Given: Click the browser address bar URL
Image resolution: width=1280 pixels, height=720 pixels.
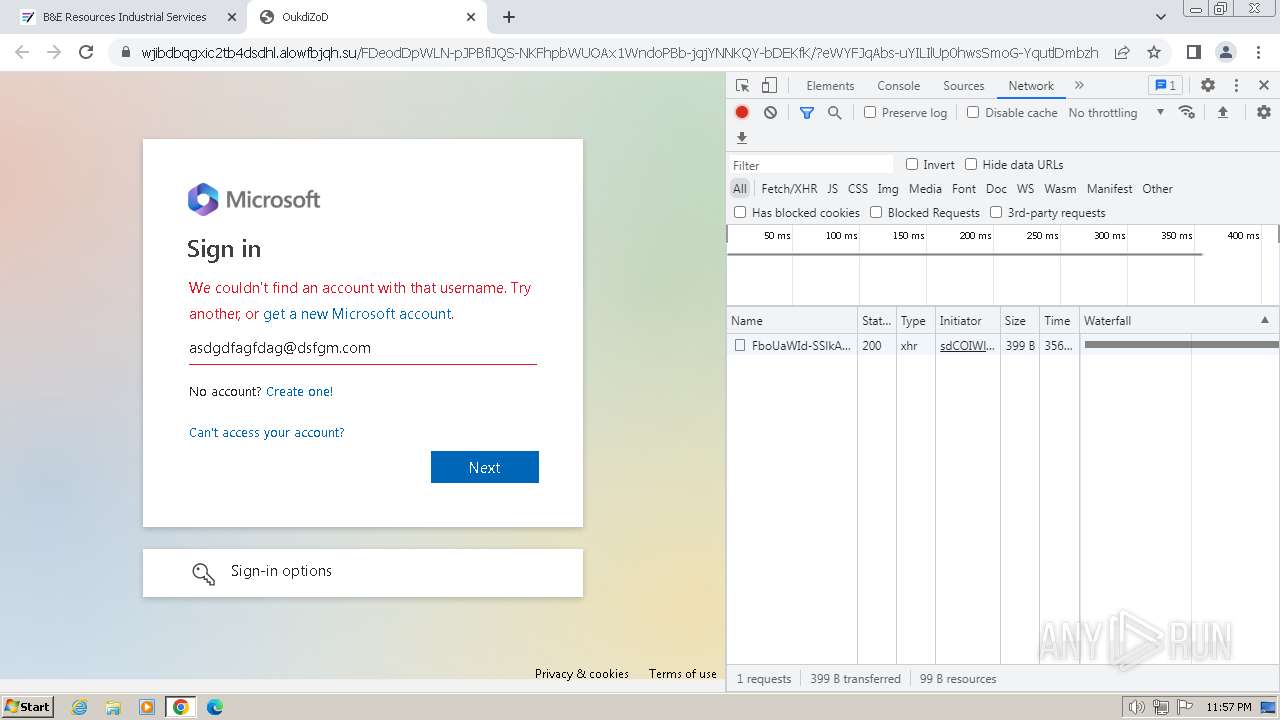Looking at the screenshot, I should coord(620,52).
